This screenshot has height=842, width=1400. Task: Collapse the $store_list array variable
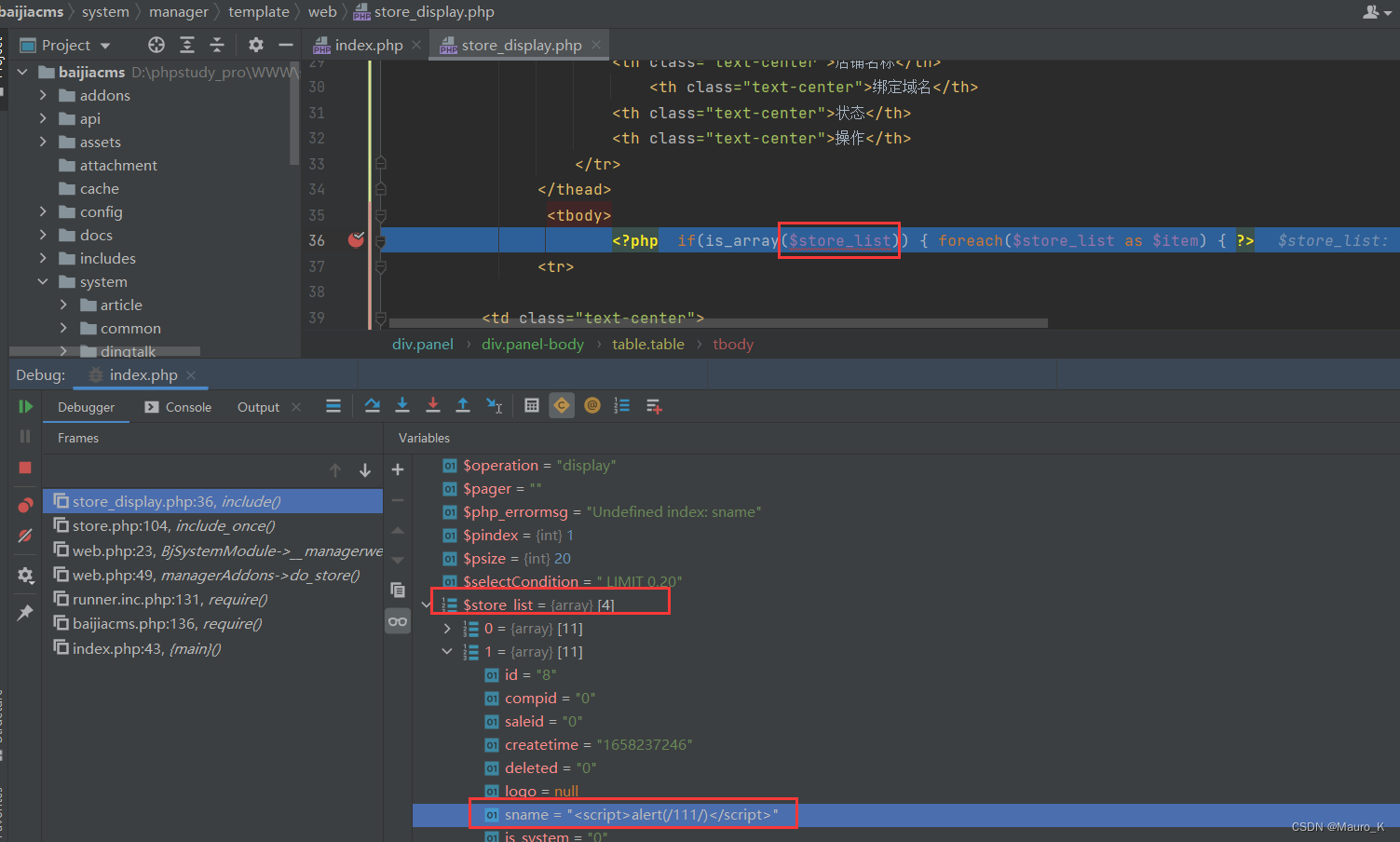pos(427,605)
